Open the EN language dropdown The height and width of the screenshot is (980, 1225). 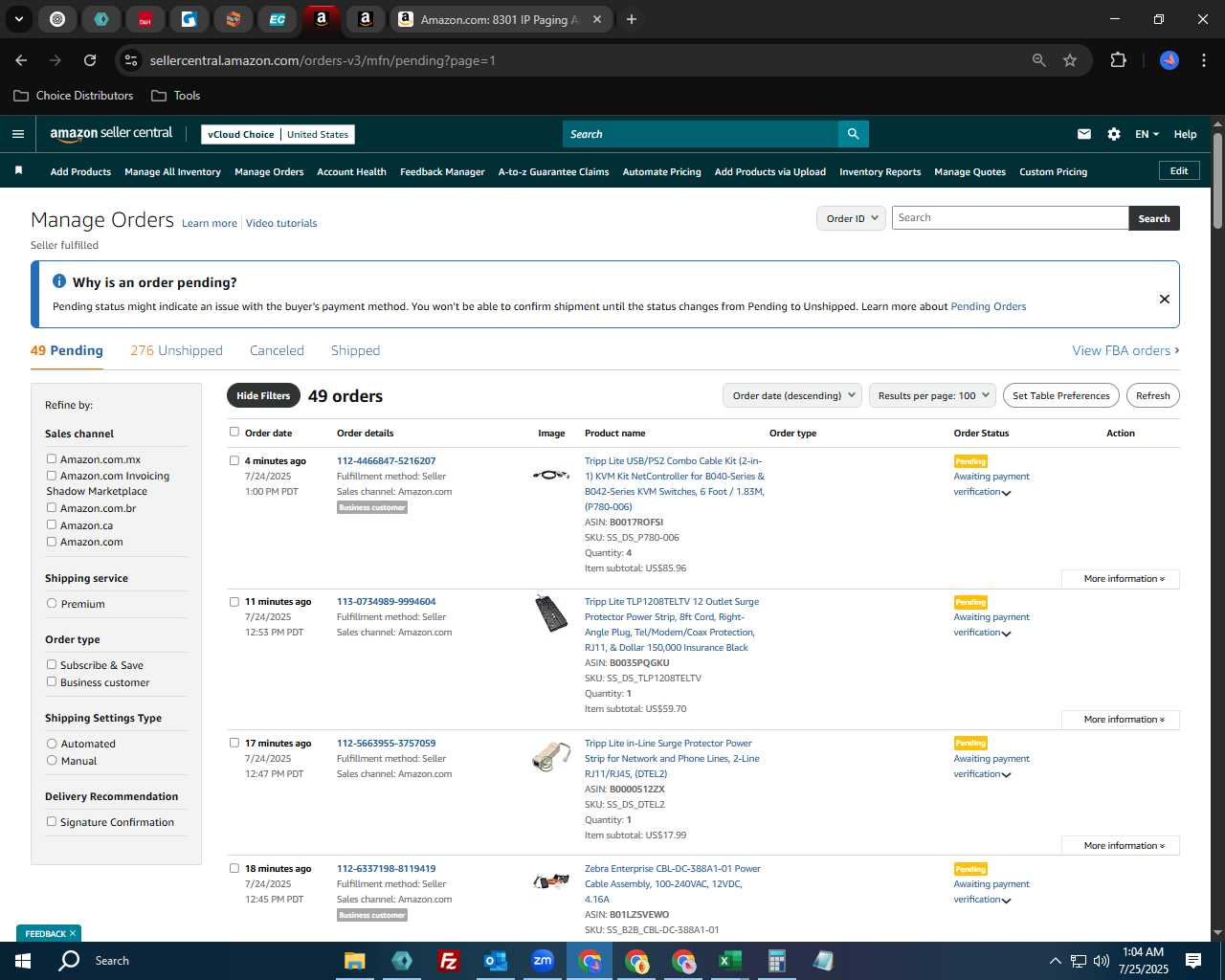1147,134
